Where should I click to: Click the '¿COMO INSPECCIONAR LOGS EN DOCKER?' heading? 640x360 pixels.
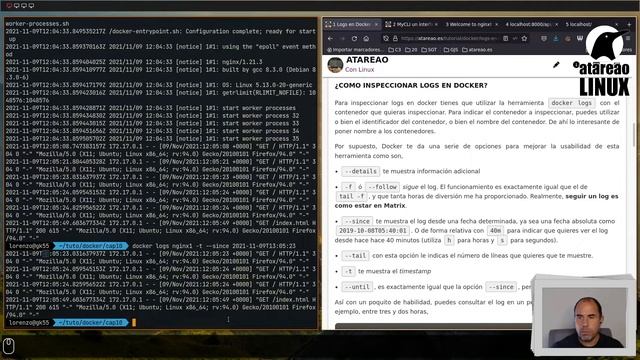pos(411,85)
